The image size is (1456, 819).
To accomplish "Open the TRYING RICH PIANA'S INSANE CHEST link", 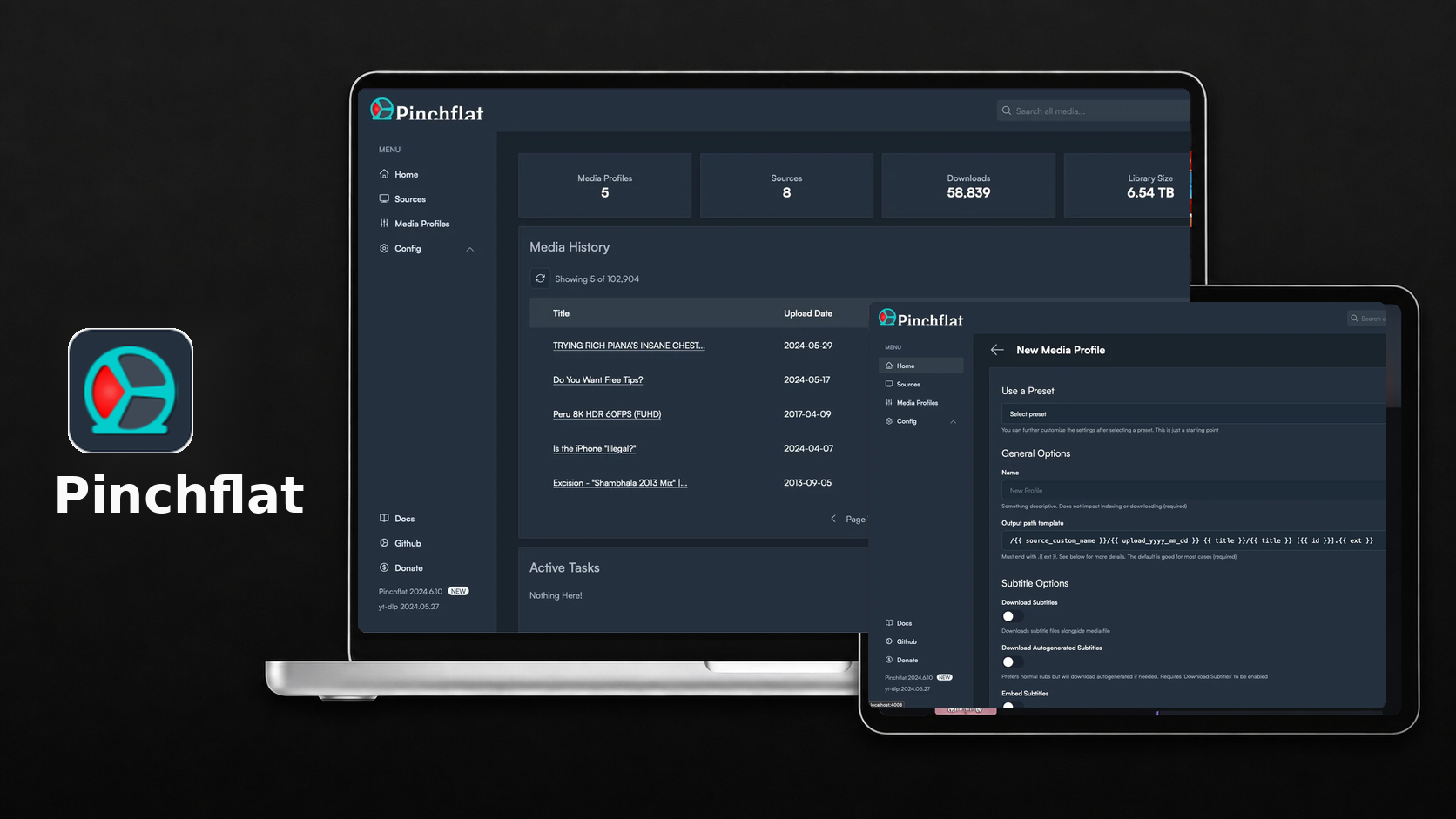I will 629,346.
